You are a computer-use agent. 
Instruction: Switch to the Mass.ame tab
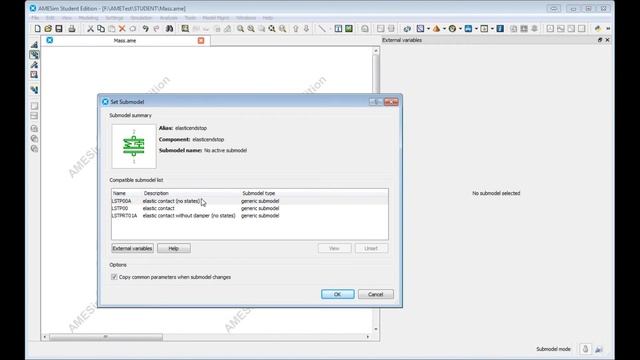click(125, 40)
